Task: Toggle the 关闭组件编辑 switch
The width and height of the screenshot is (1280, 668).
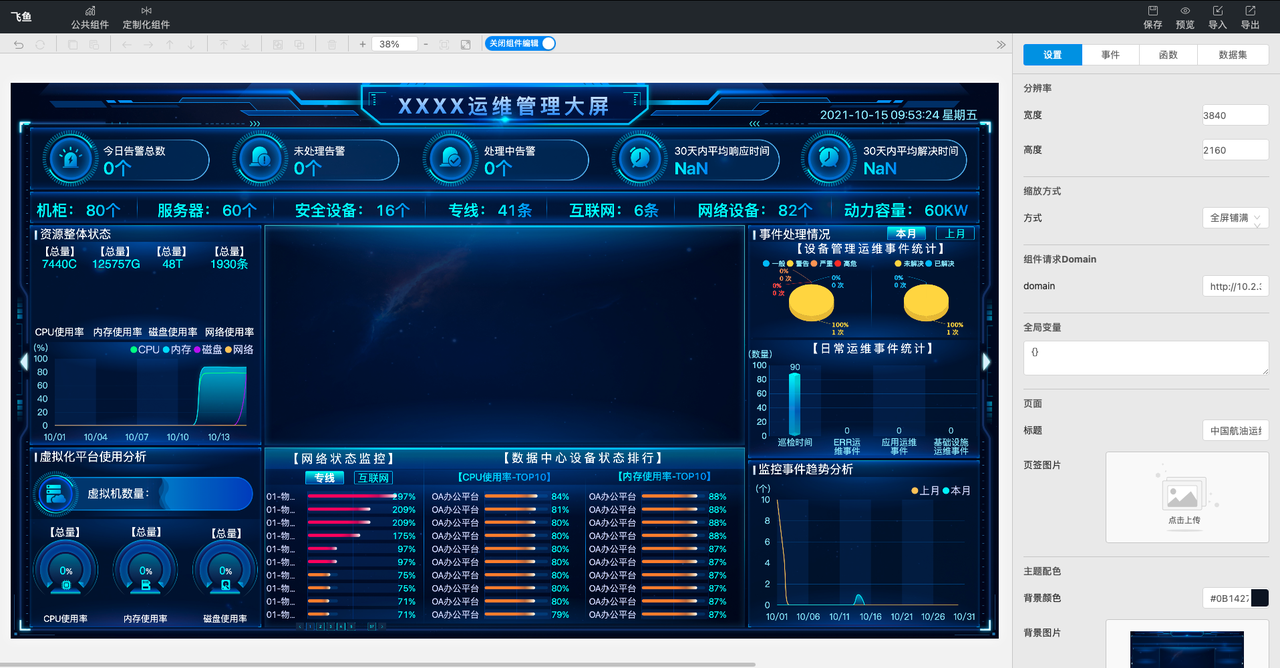Action: (520, 43)
